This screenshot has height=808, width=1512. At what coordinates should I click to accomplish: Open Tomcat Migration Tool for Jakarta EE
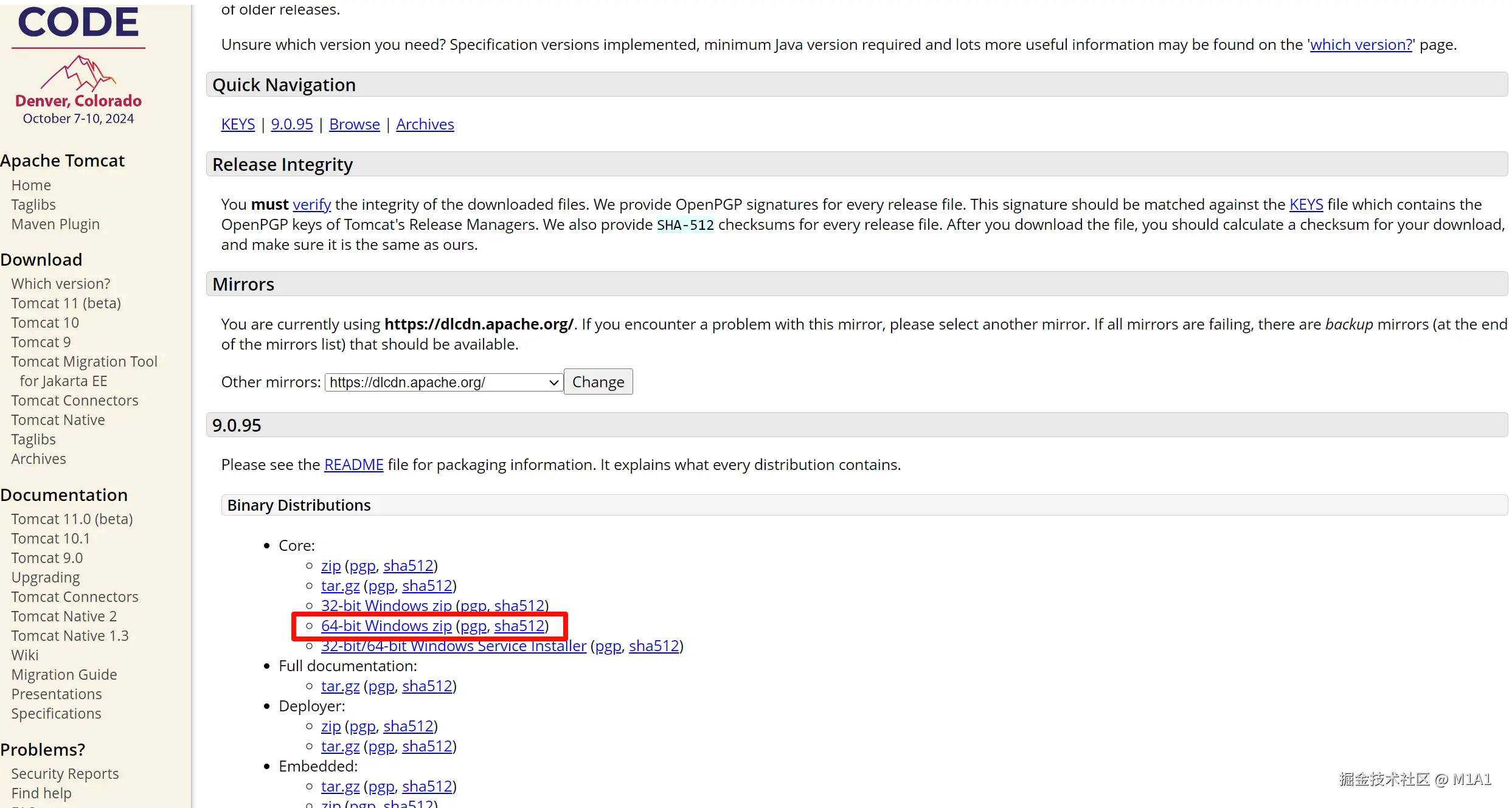coord(84,361)
